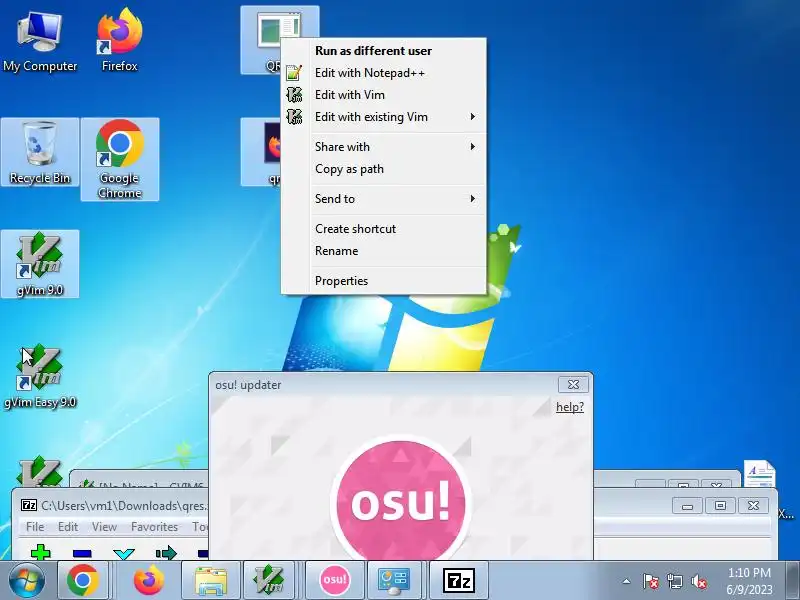Image resolution: width=800 pixels, height=600 pixels.
Task: Open Windows Explorer from the taskbar
Action: pos(211,580)
